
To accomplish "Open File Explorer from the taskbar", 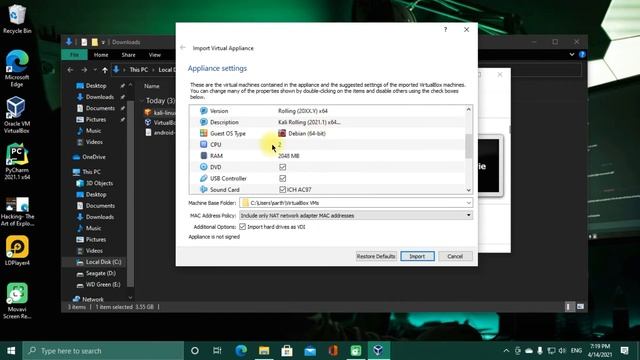I will pyautogui.click(x=264, y=351).
